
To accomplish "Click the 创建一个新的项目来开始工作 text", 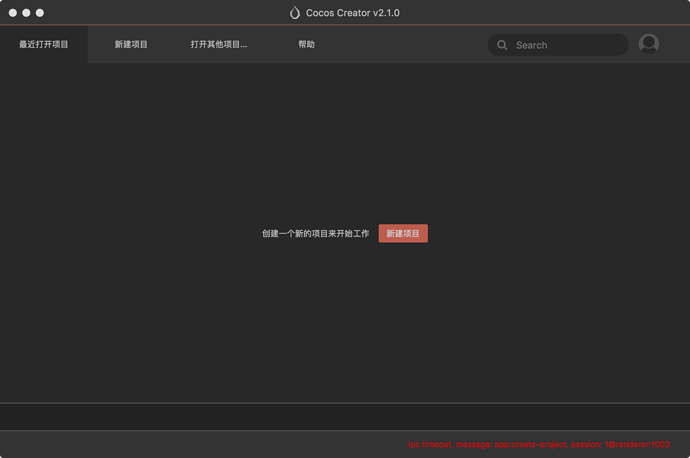I will tap(316, 234).
